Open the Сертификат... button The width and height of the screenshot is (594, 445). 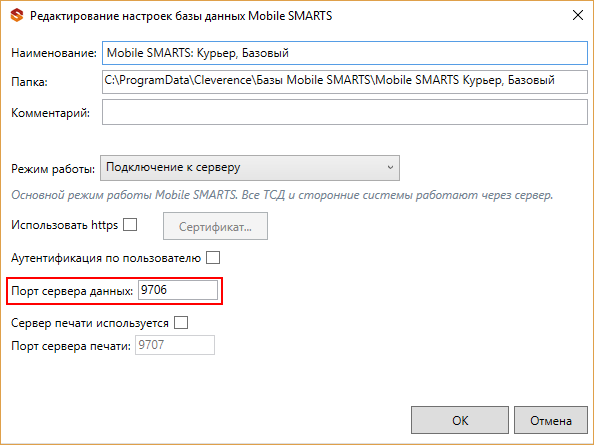tap(215, 226)
